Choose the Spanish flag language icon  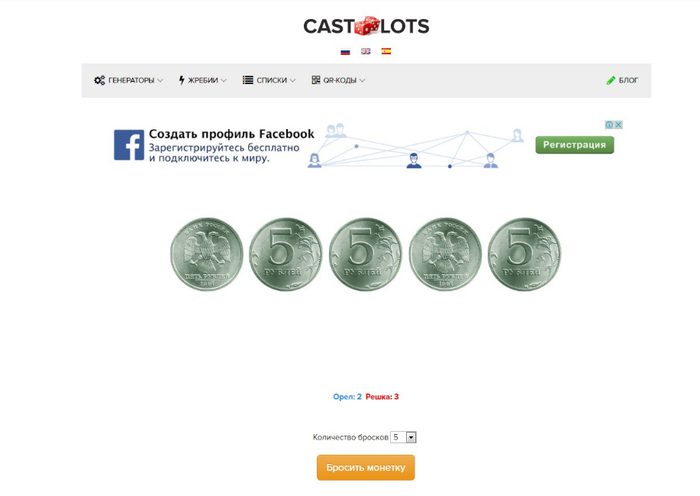click(386, 51)
